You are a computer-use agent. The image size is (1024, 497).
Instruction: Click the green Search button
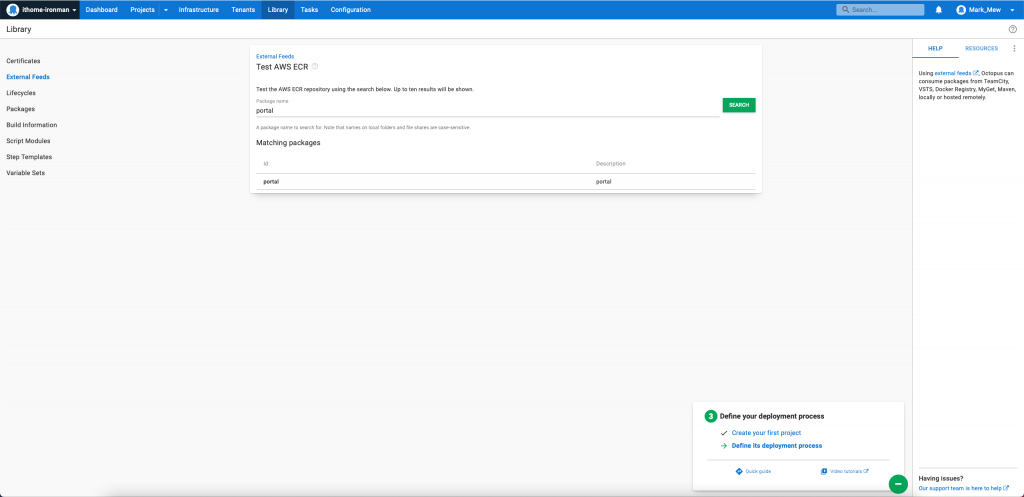coord(739,105)
